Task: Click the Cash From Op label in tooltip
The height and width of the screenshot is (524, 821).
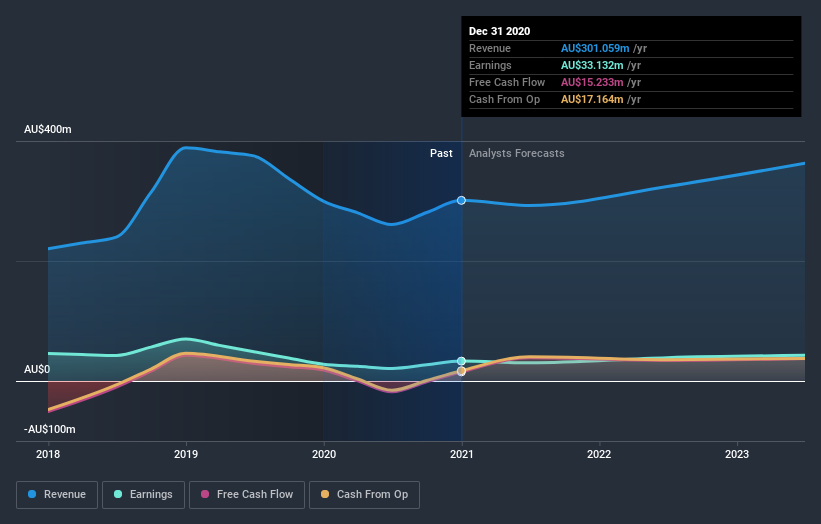Action: [x=504, y=99]
